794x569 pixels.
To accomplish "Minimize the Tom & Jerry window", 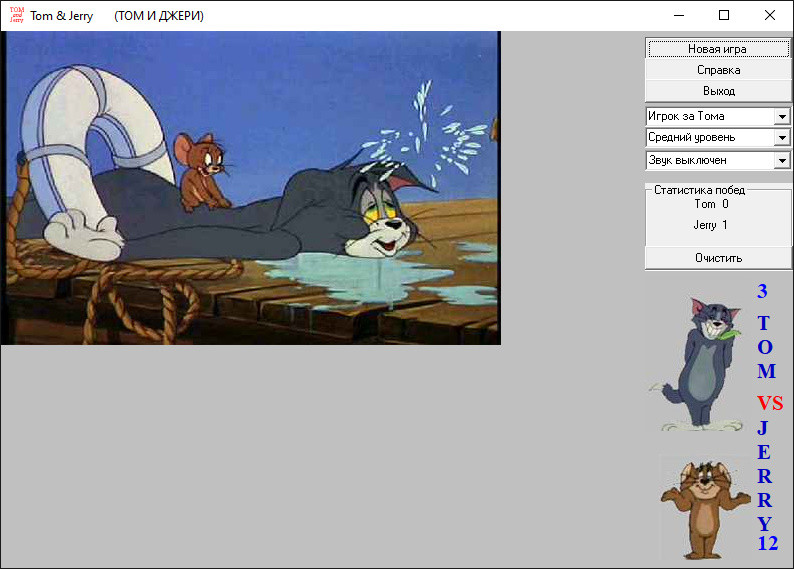I will 679,15.
